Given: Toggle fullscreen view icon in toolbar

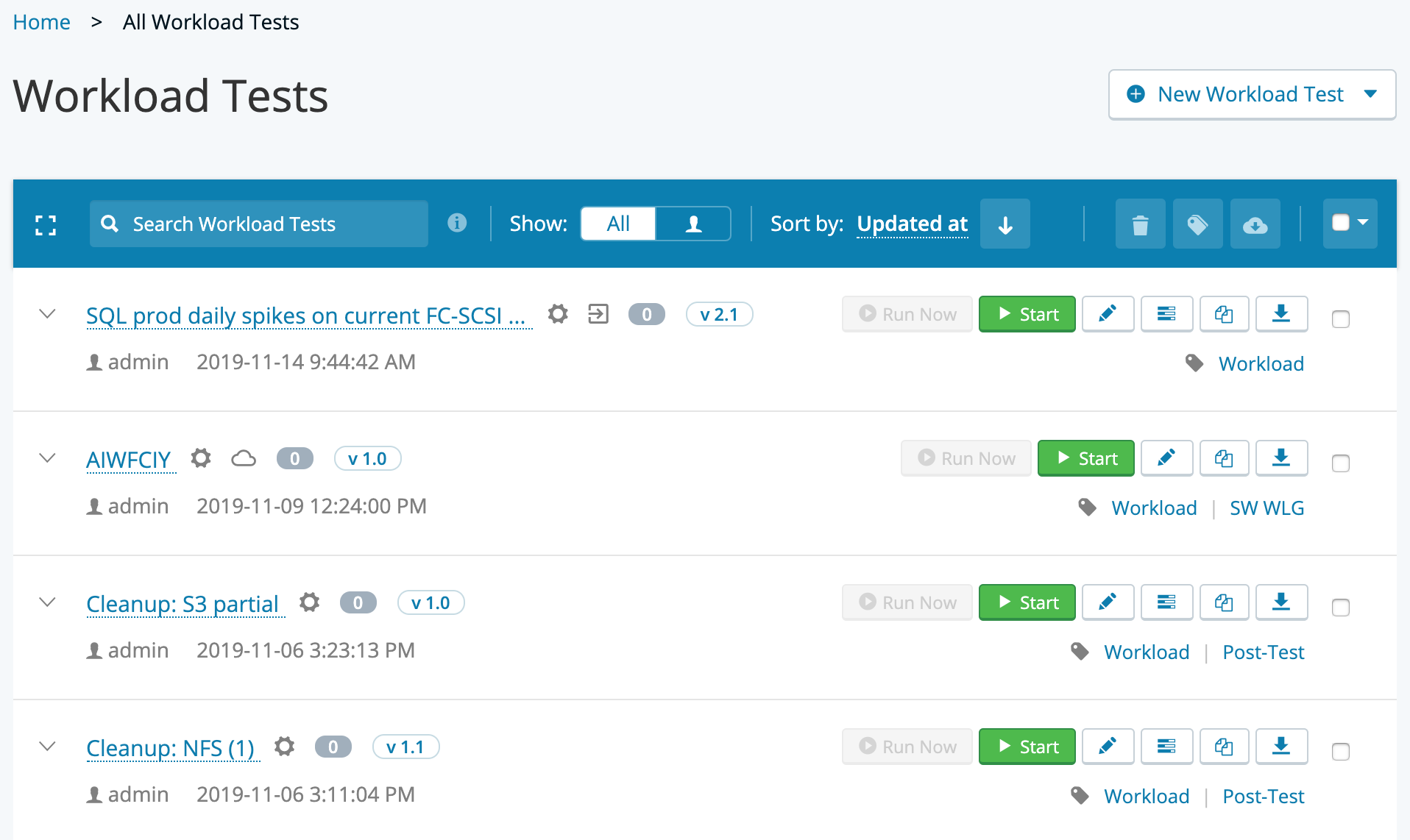Looking at the screenshot, I should coord(46,224).
